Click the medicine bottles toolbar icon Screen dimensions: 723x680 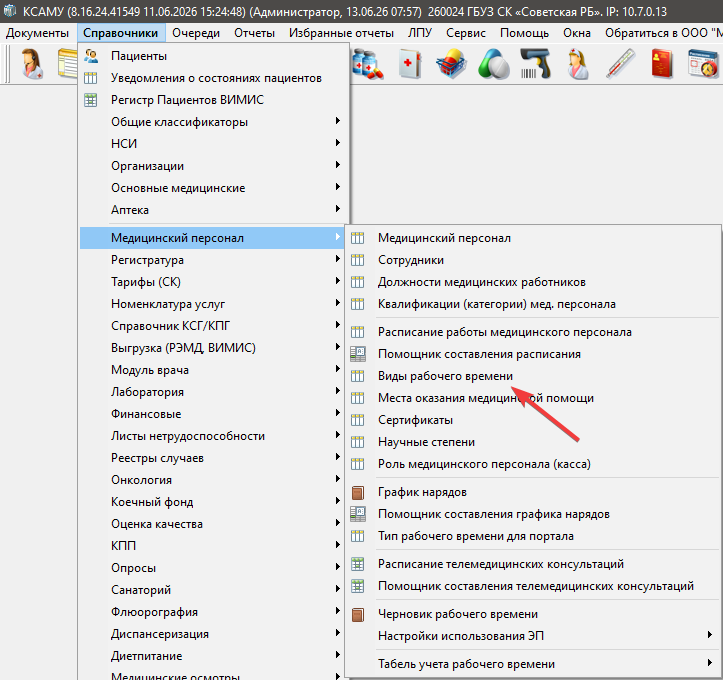coord(367,64)
